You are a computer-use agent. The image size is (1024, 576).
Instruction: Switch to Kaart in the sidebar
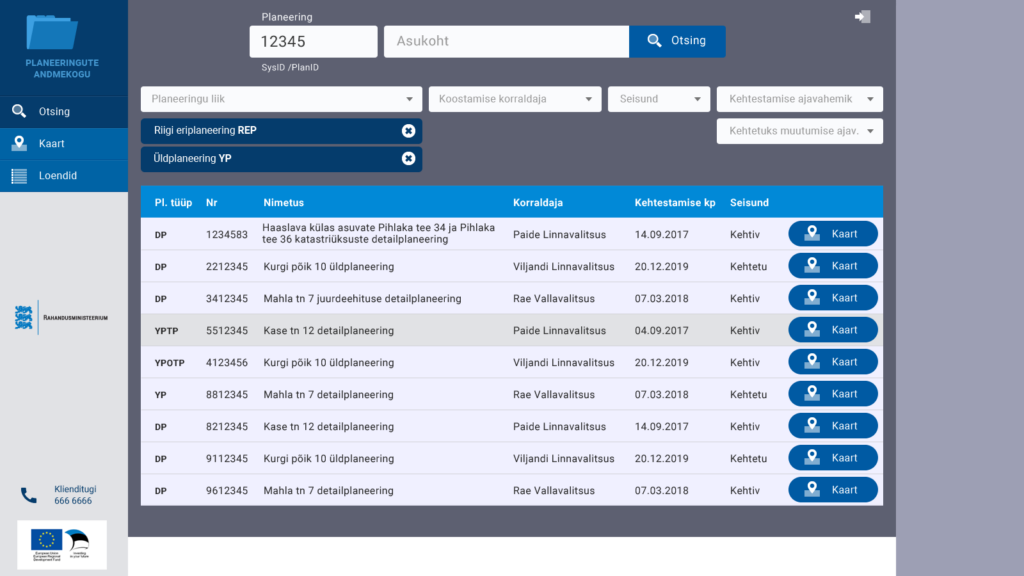64,144
